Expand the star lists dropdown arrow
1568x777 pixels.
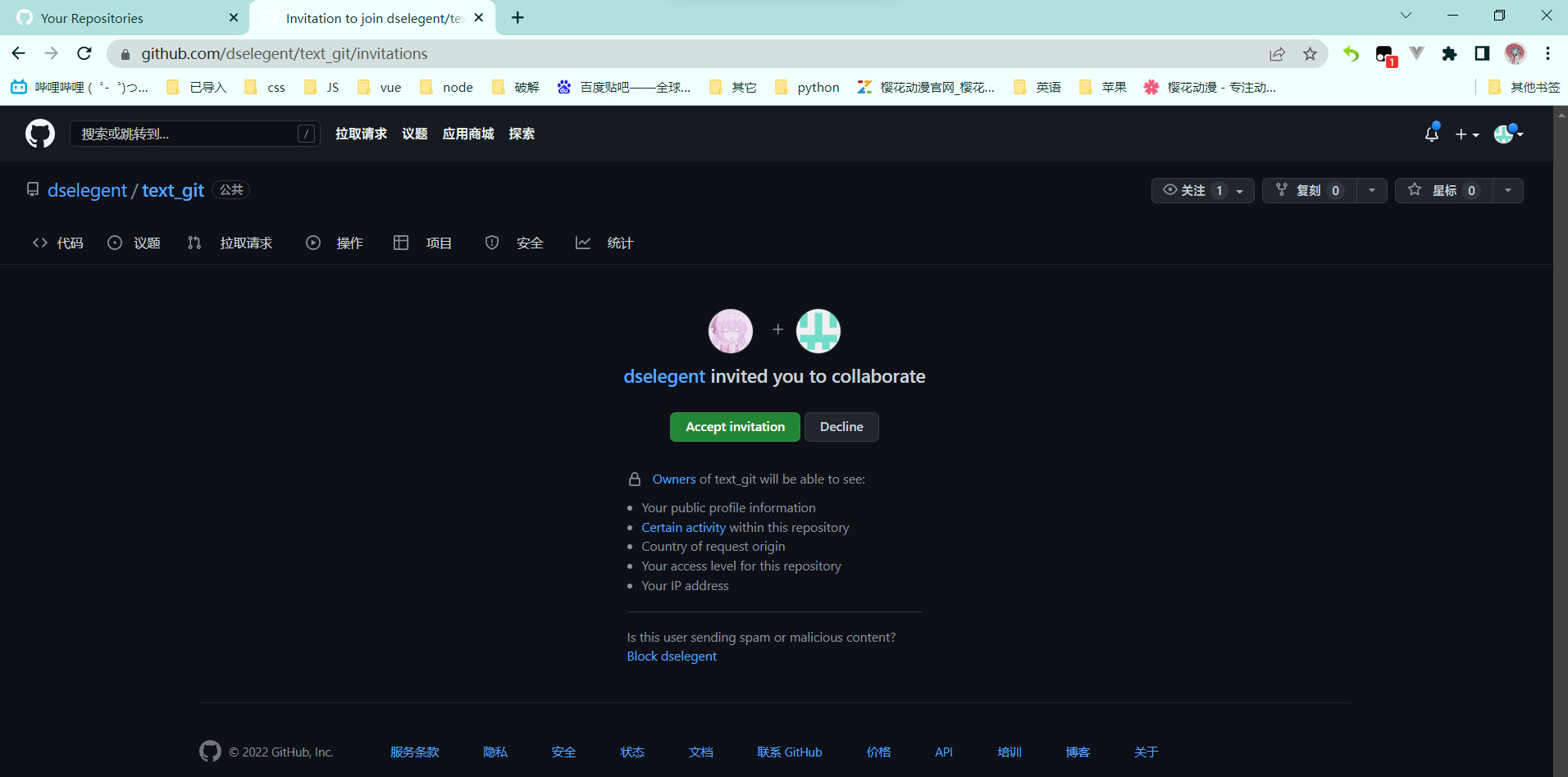[x=1508, y=190]
